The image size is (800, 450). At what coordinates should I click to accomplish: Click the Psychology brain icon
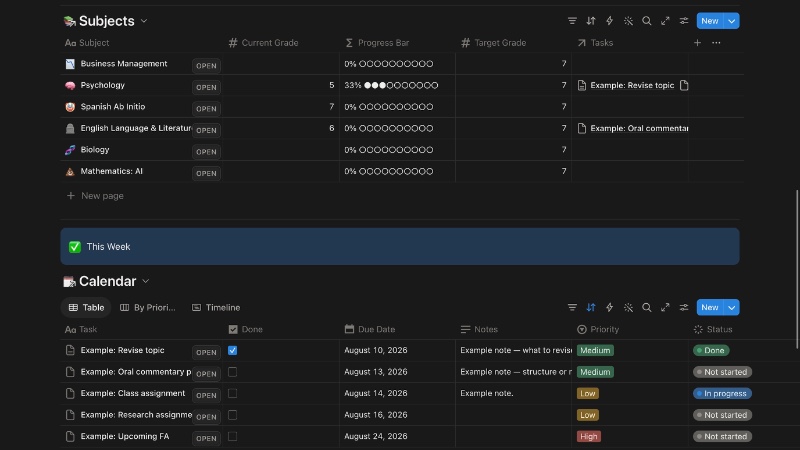click(70, 85)
